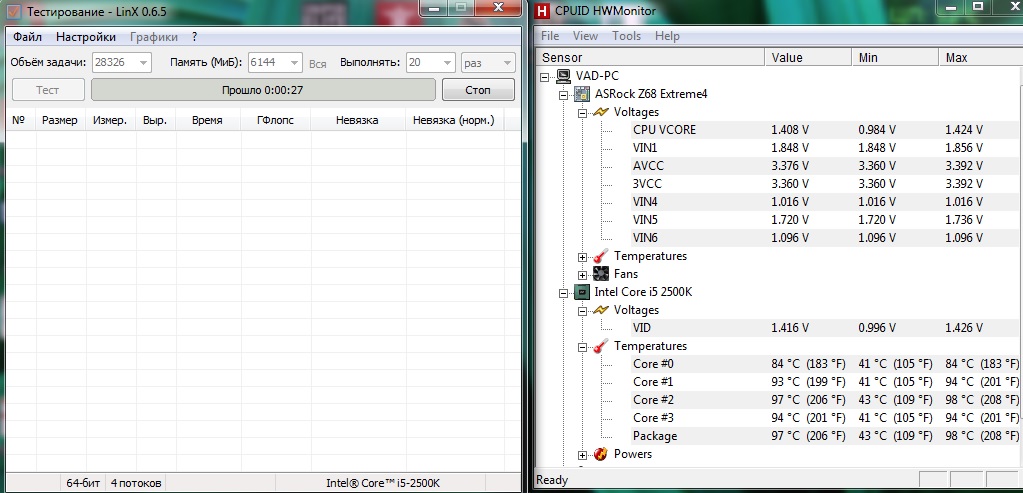Open the Графики menu in LinX

click(x=154, y=37)
